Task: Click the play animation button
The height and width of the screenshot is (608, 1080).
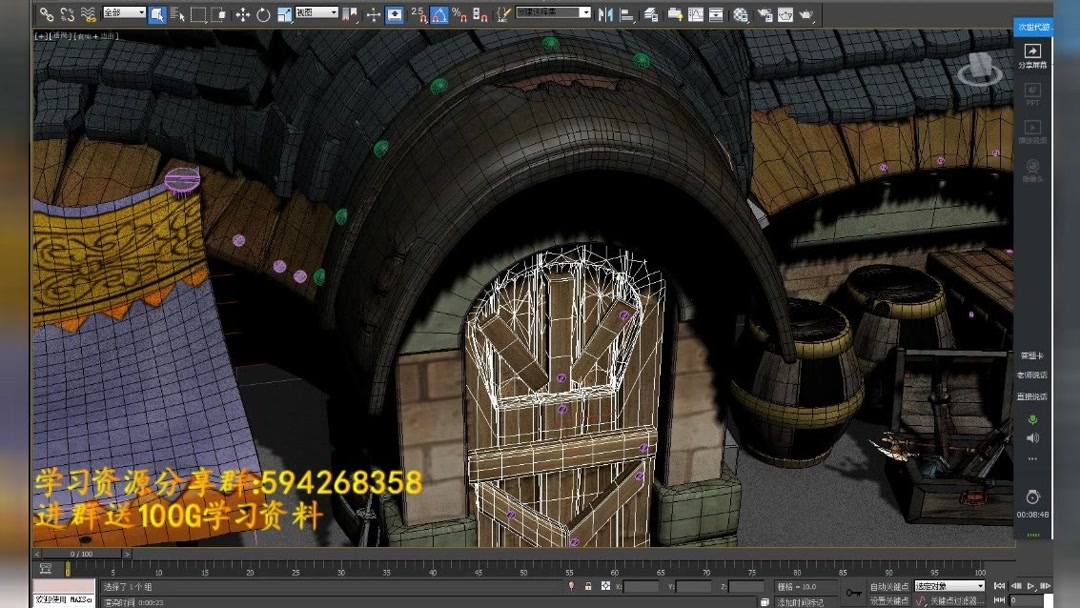Action: [1032, 585]
